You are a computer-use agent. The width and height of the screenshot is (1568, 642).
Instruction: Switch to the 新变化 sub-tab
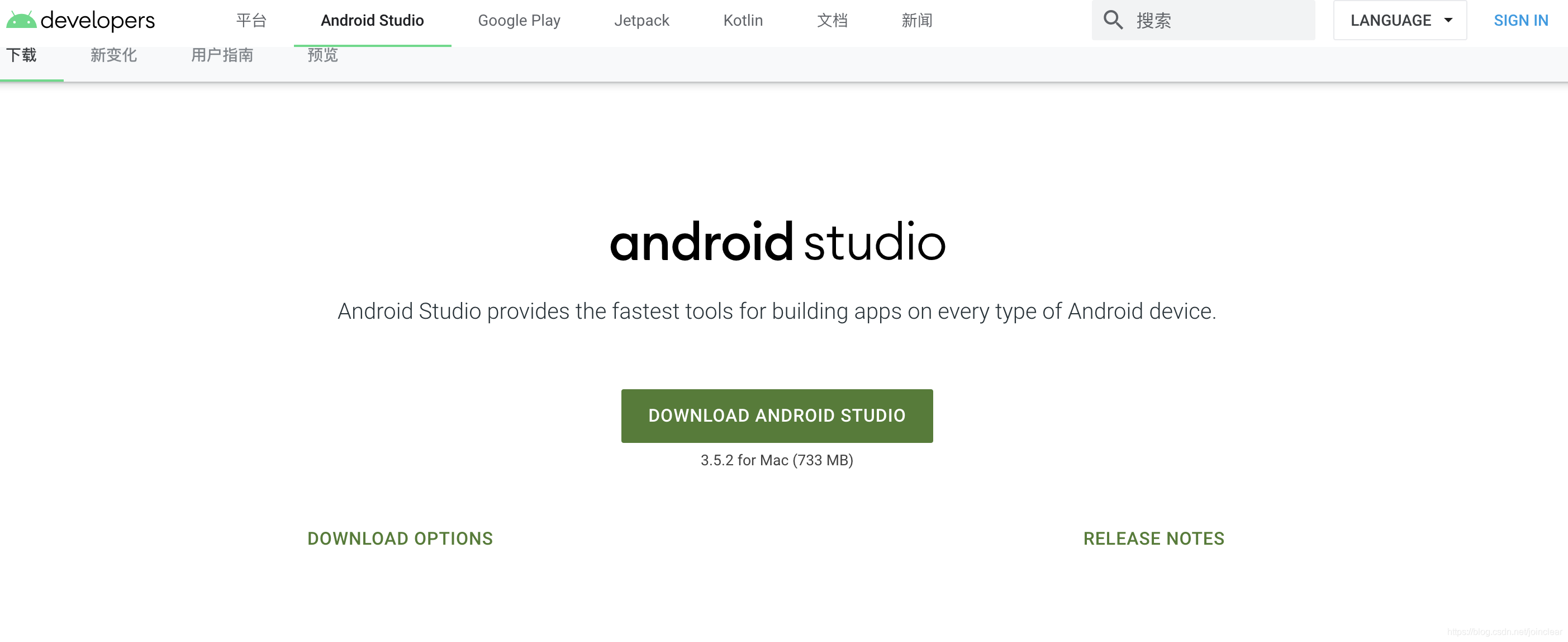[113, 55]
